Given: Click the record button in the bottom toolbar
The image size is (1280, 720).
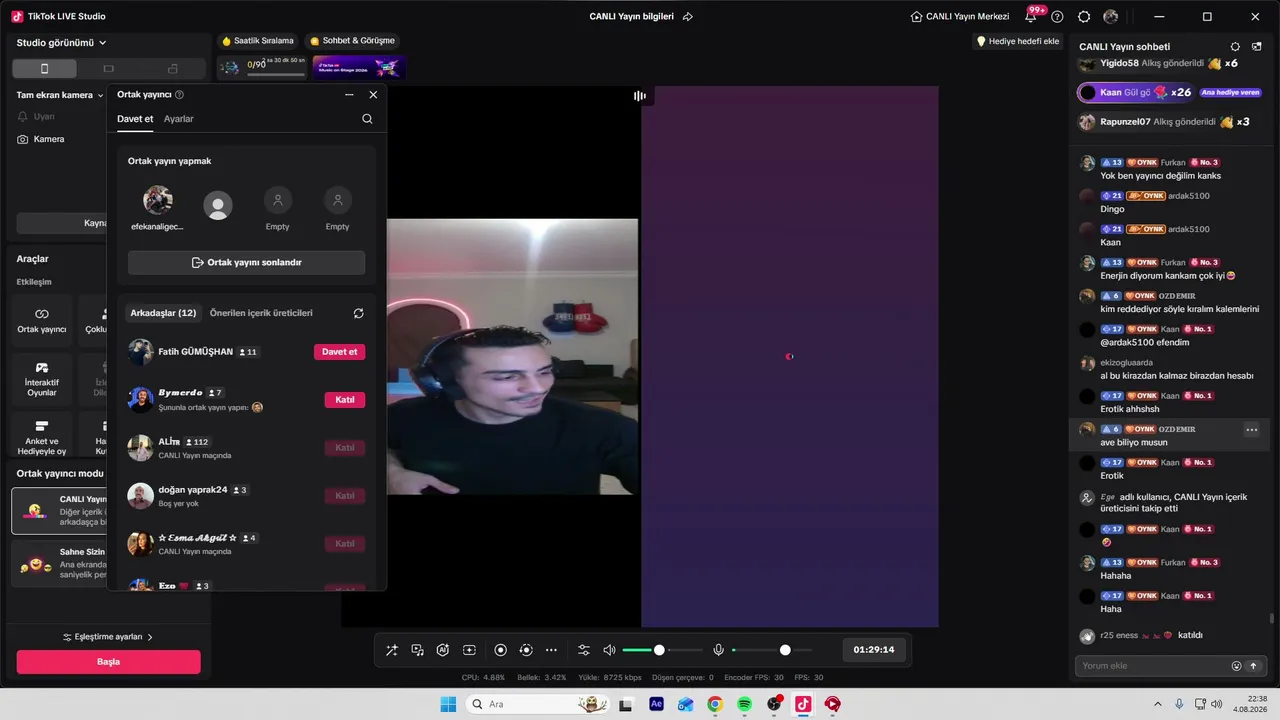Looking at the screenshot, I should click(501, 650).
